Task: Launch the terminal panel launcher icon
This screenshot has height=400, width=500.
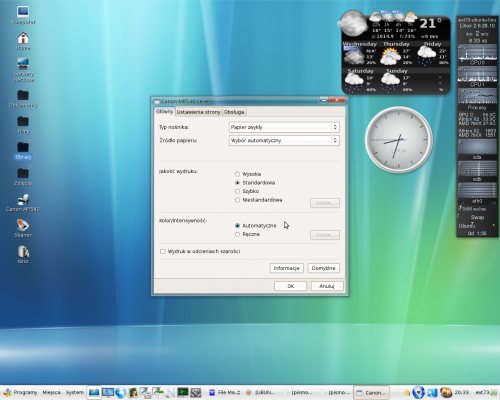Action: [x=183, y=392]
